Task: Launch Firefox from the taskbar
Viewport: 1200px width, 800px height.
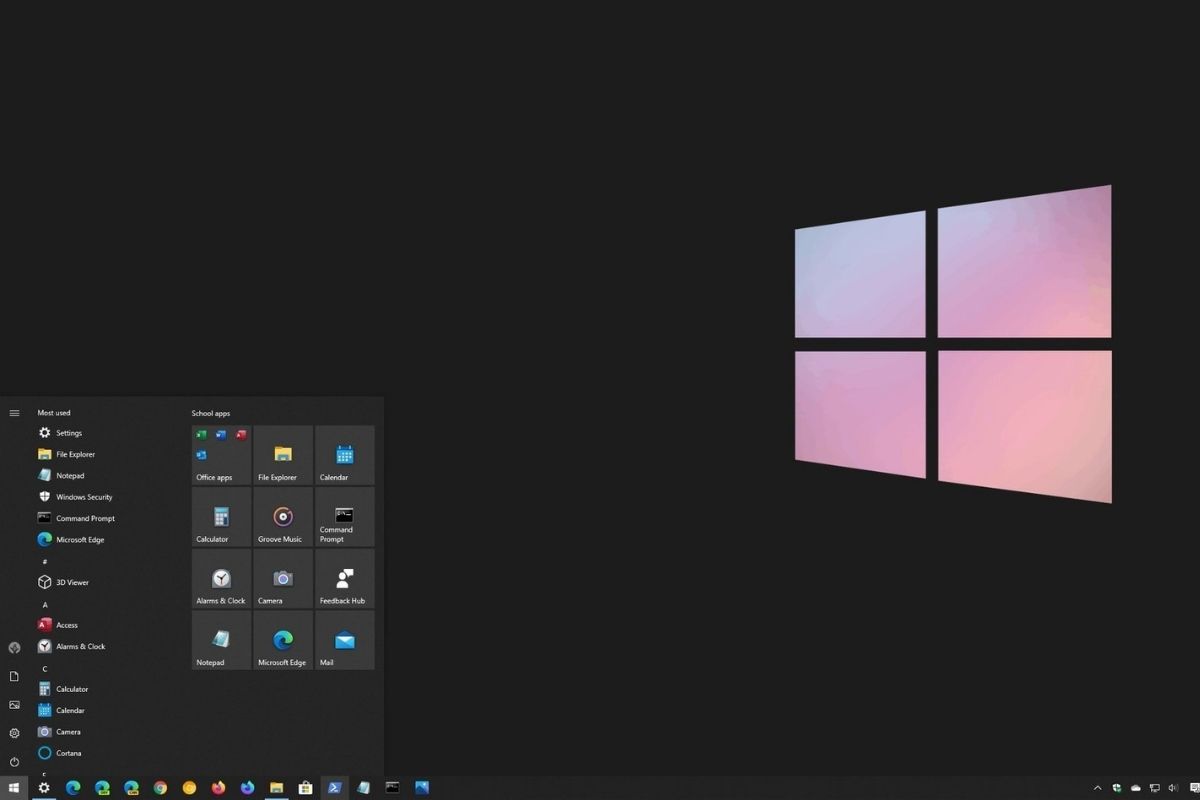Action: 218,788
